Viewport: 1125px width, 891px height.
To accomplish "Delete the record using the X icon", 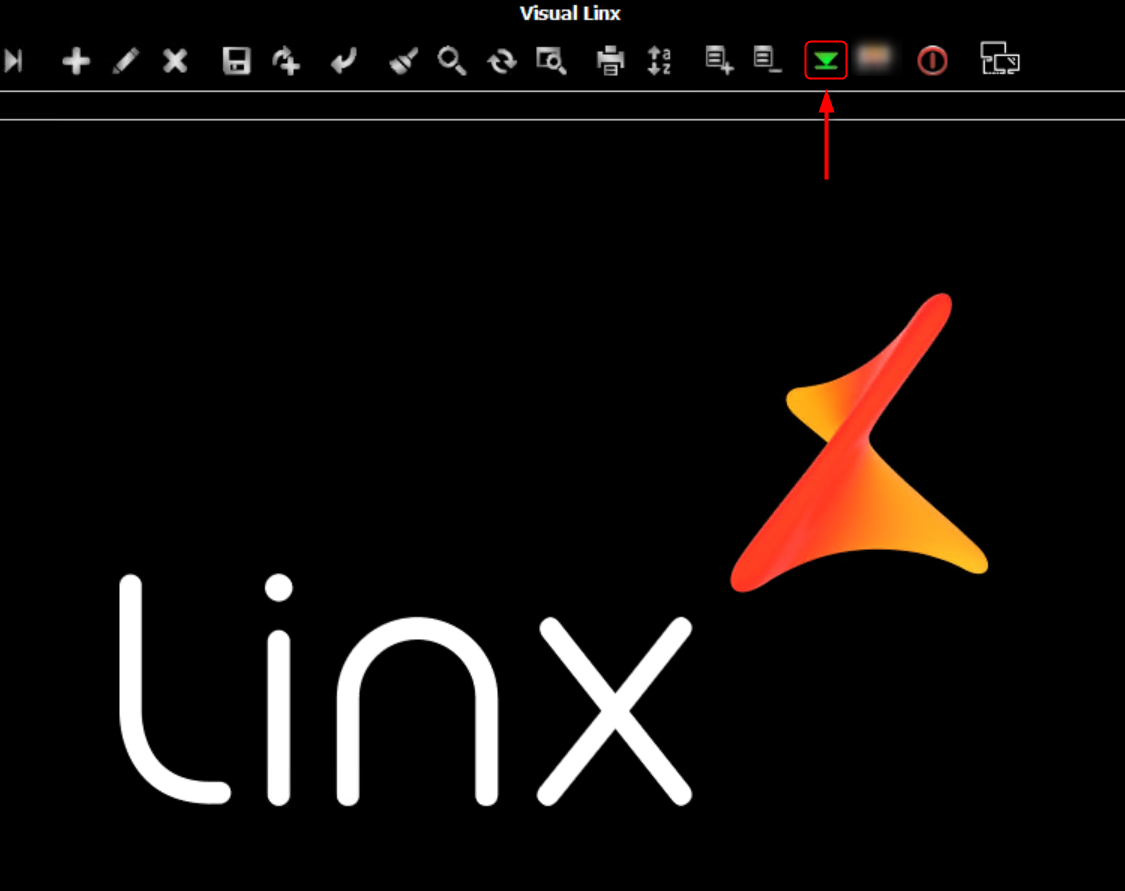I will coord(174,60).
